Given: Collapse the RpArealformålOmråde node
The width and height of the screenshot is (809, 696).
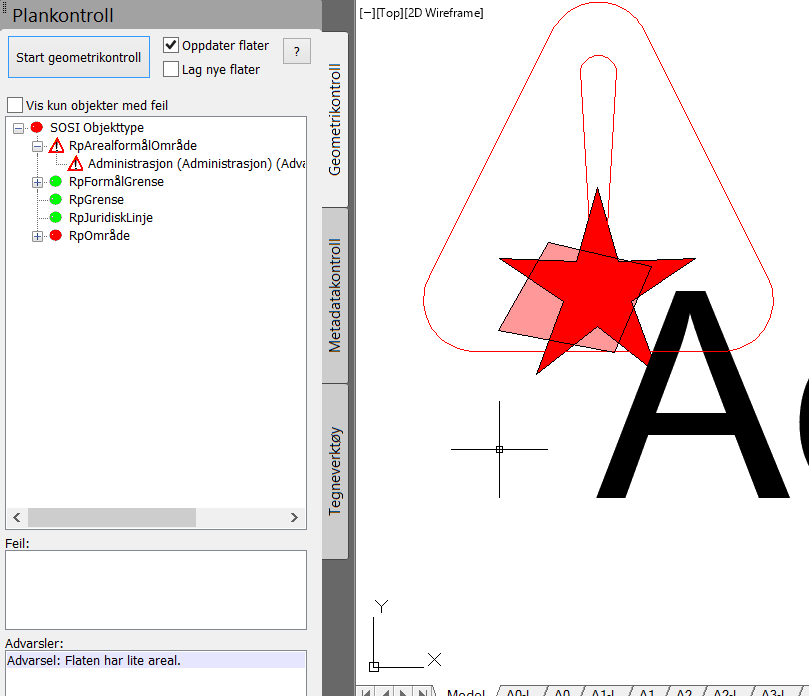Looking at the screenshot, I should click(37, 146).
